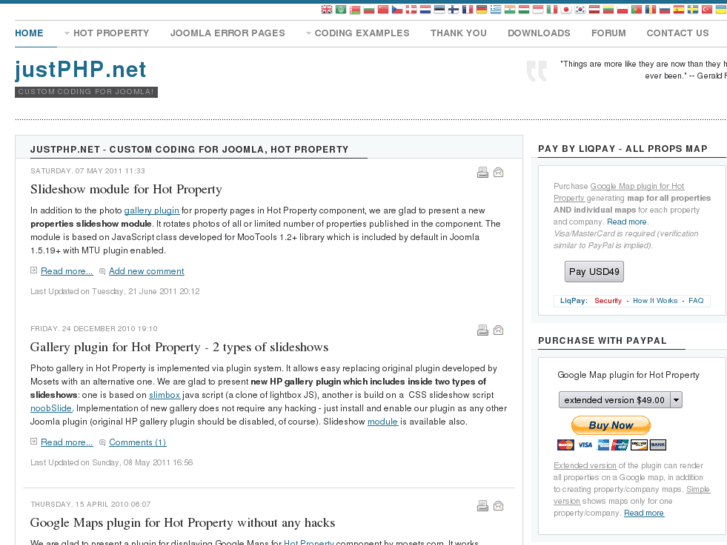Follow the noobSlide link
Image resolution: width=727 pixels, height=545 pixels.
(51, 409)
